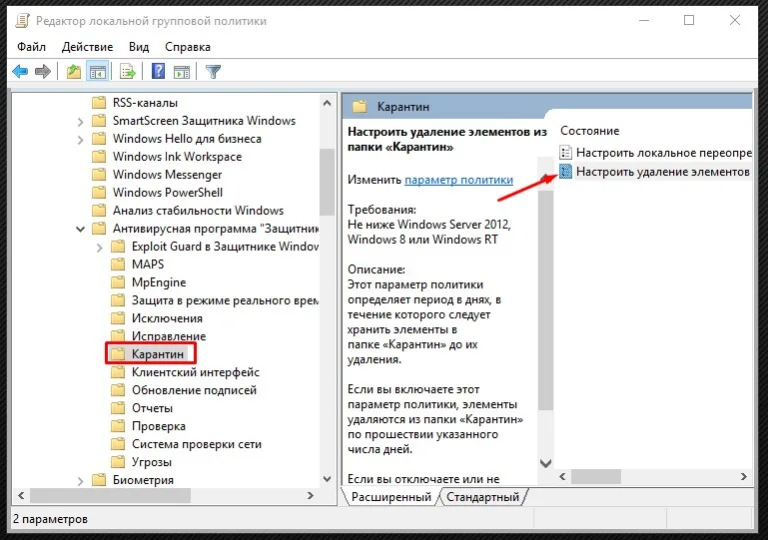768x540 pixels.
Task: Select the Проверка folder
Action: 159,426
